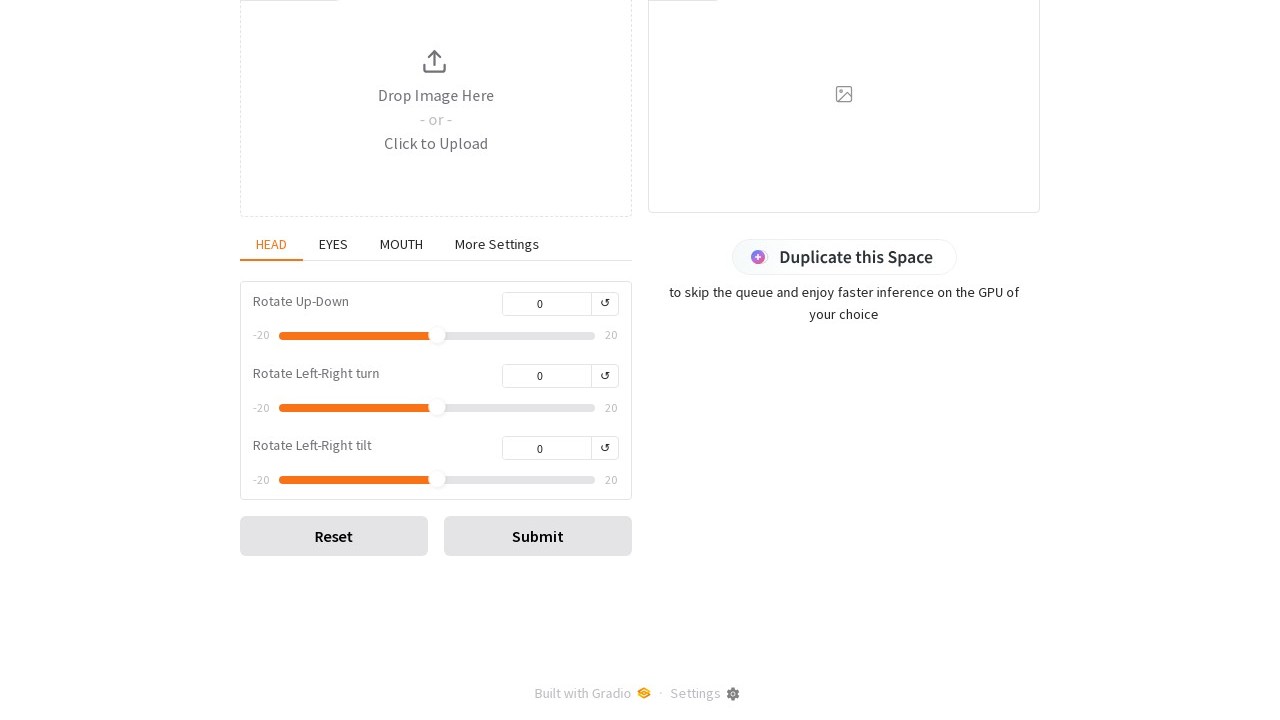This screenshot has height=720, width=1280.
Task: Click the Gradio logo icon in footer
Action: [x=644, y=694]
